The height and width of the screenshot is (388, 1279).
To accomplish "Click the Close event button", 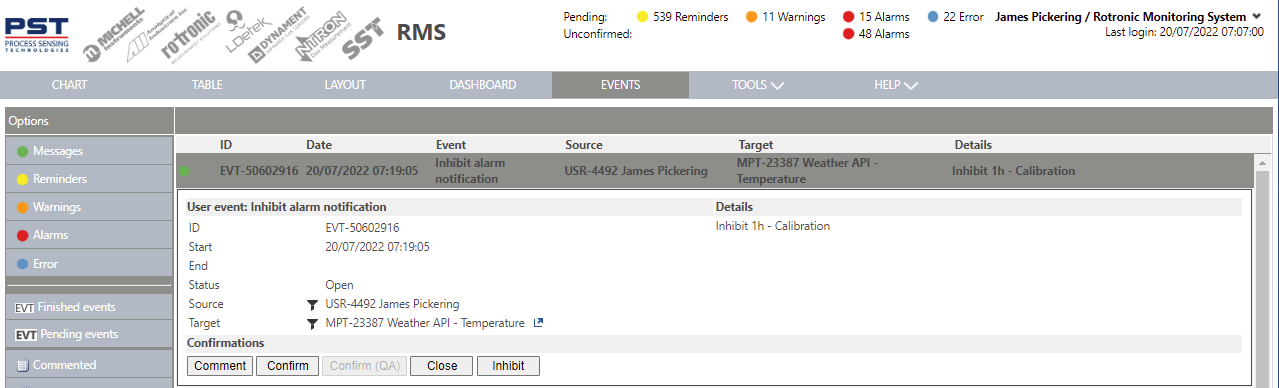I will (442, 366).
